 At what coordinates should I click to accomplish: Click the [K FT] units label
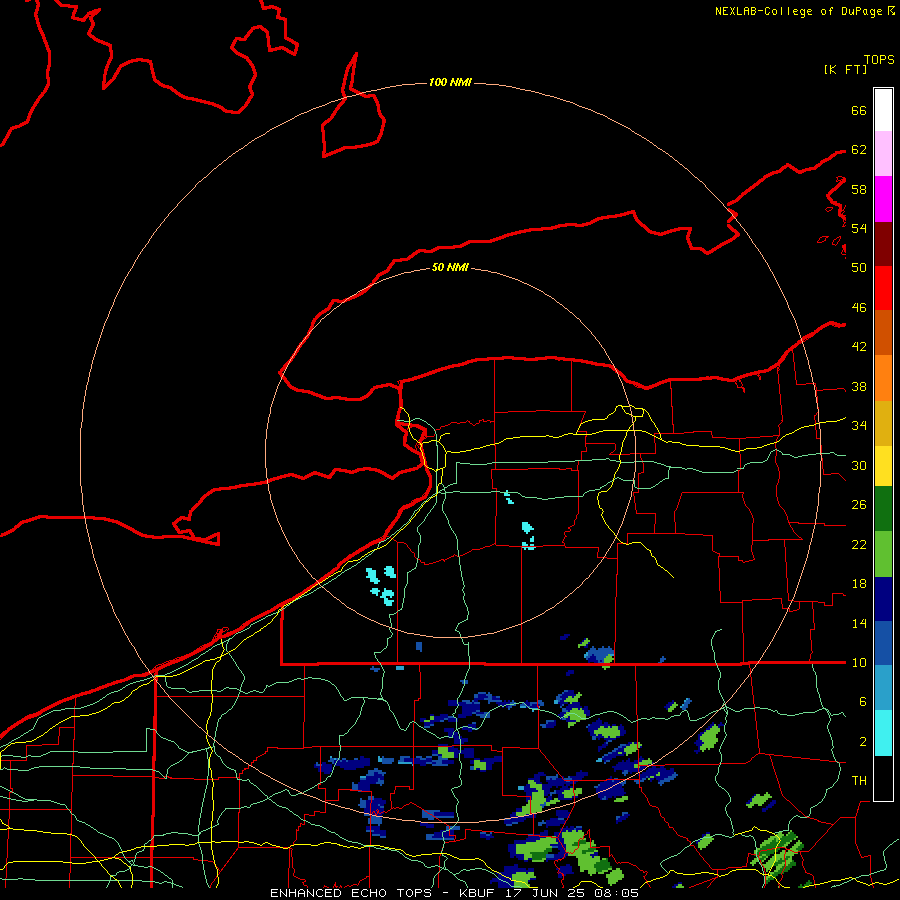[845, 69]
